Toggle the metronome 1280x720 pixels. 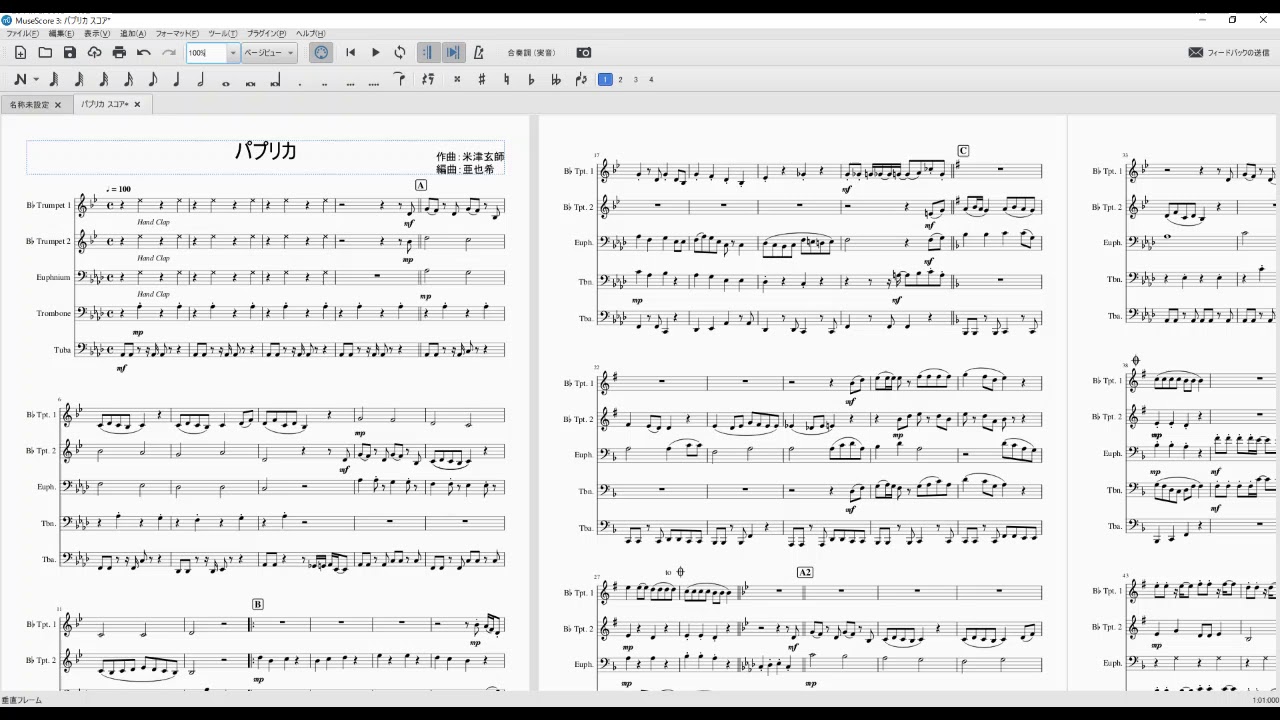click(x=478, y=53)
